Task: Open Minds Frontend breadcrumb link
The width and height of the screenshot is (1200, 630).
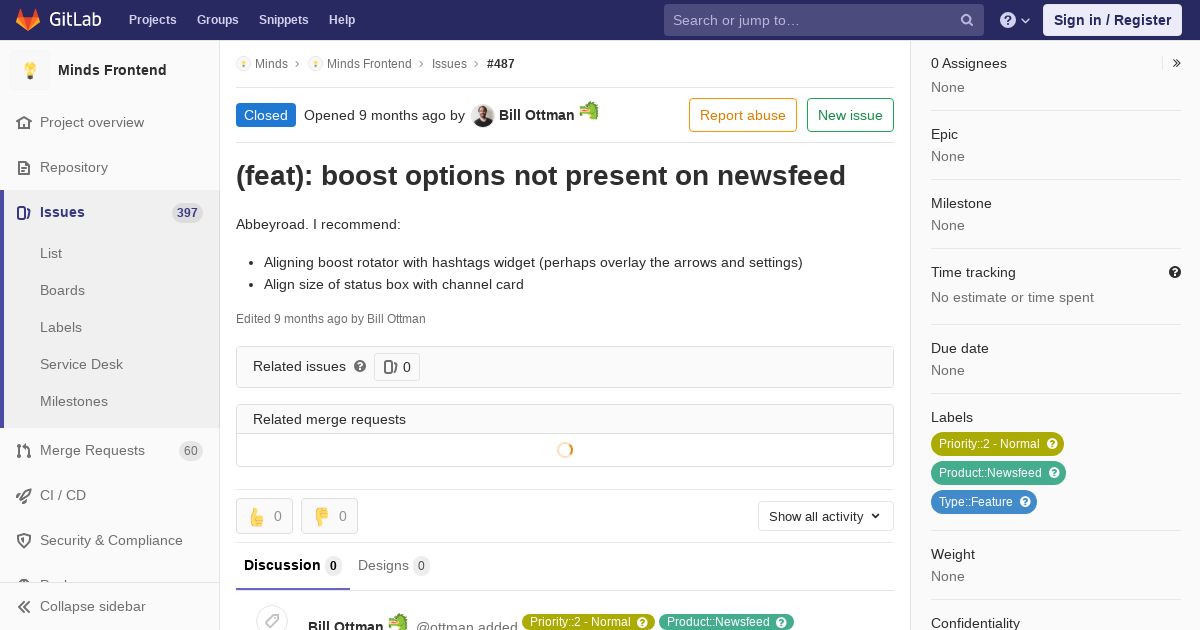Action: [369, 64]
